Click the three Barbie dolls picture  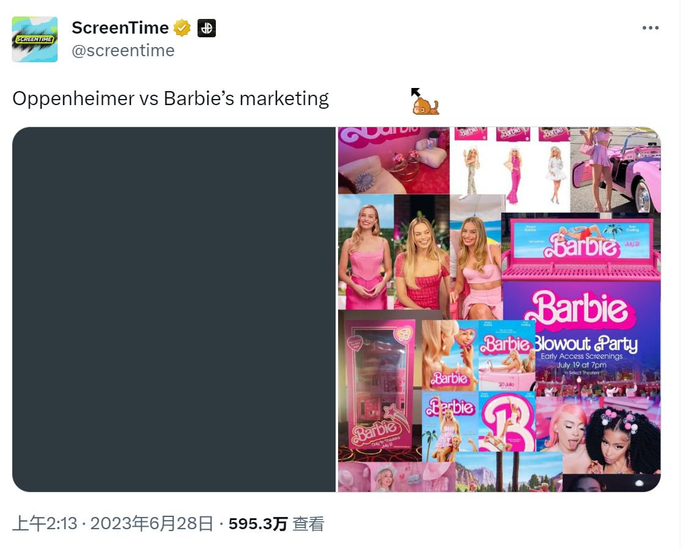(x=510, y=169)
